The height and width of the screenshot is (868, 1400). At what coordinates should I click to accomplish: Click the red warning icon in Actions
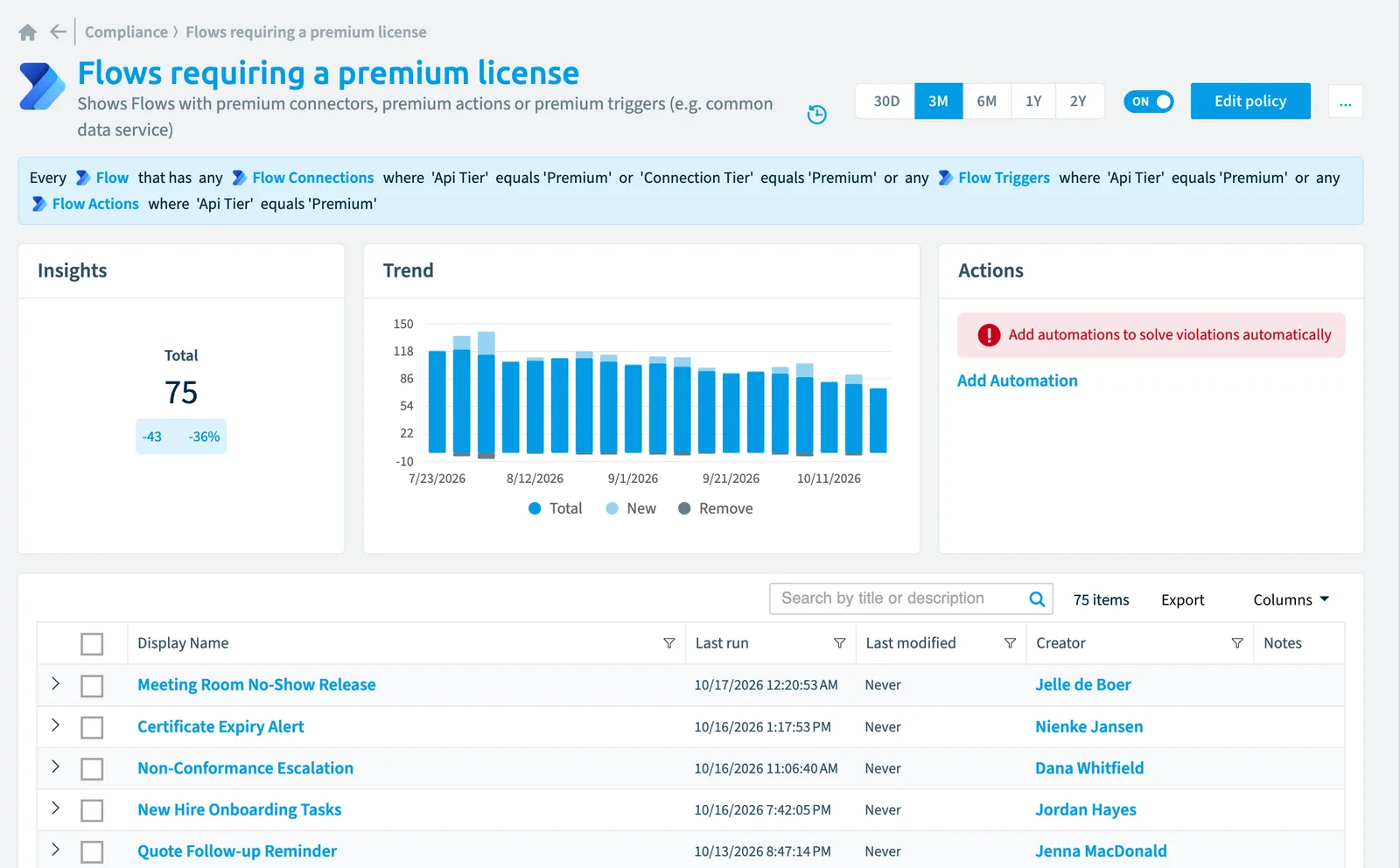pos(989,335)
